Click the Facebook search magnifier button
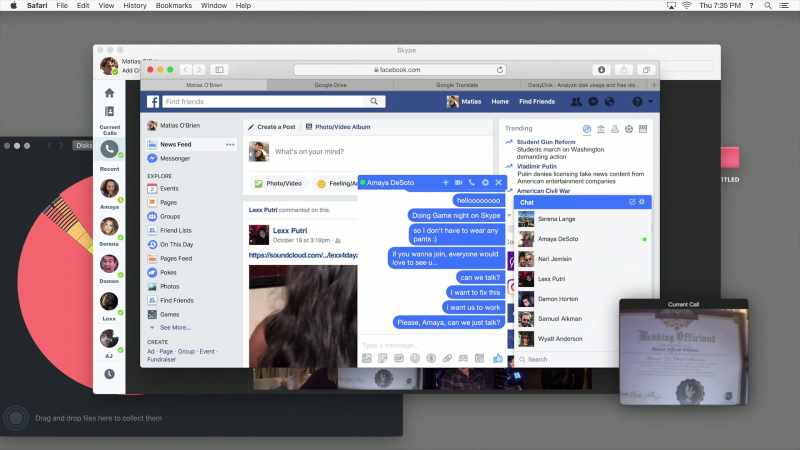 click(374, 102)
